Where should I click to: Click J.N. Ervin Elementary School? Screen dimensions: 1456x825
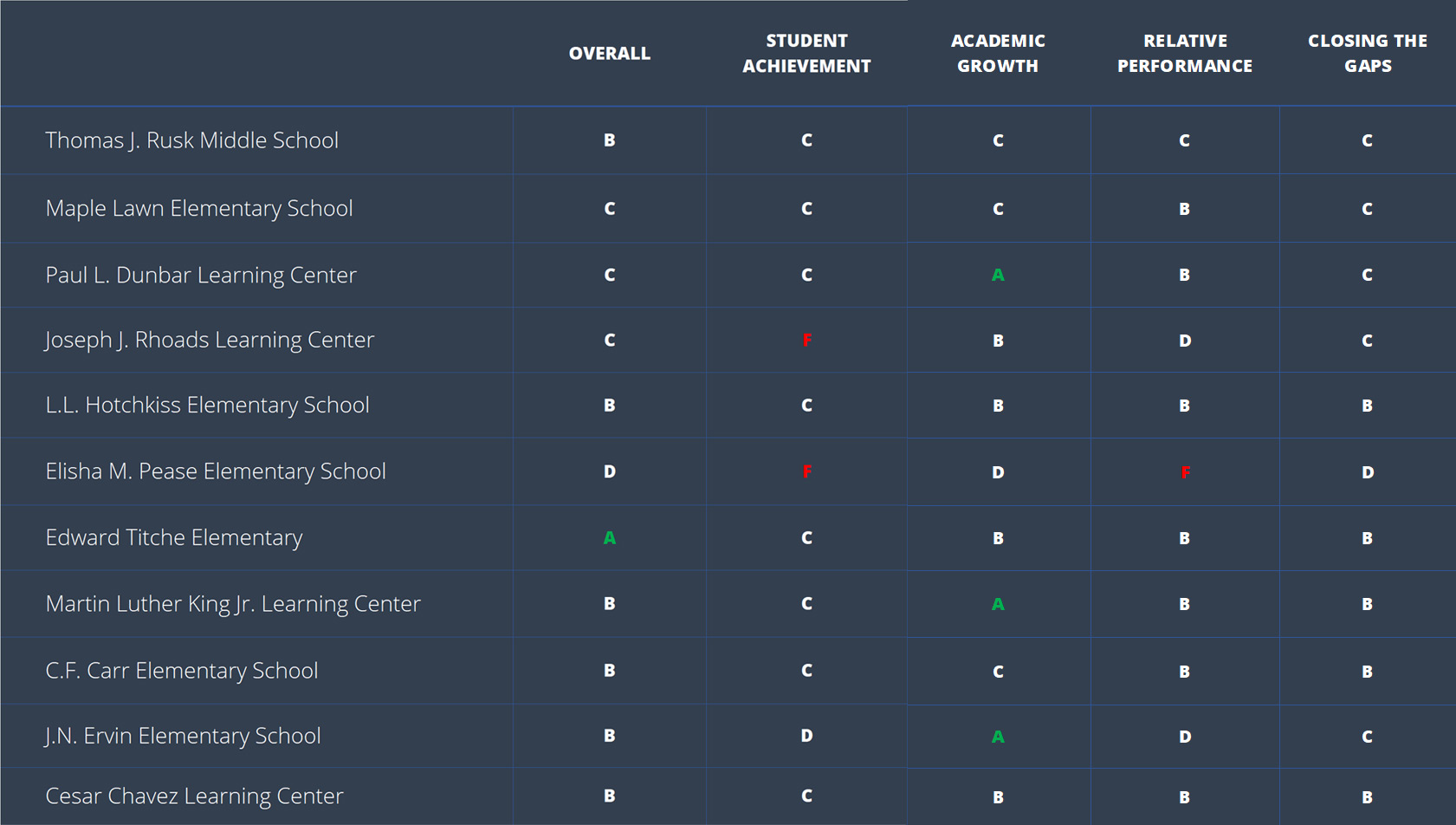183,736
